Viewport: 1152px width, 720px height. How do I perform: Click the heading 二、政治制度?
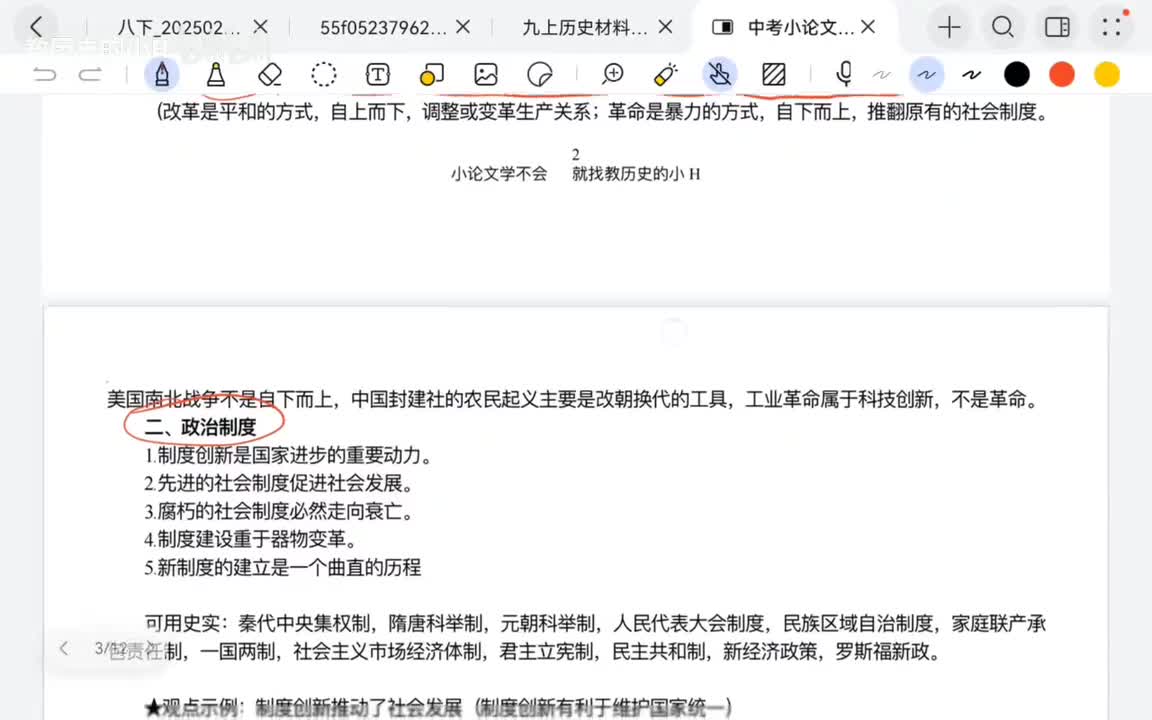tap(200, 427)
